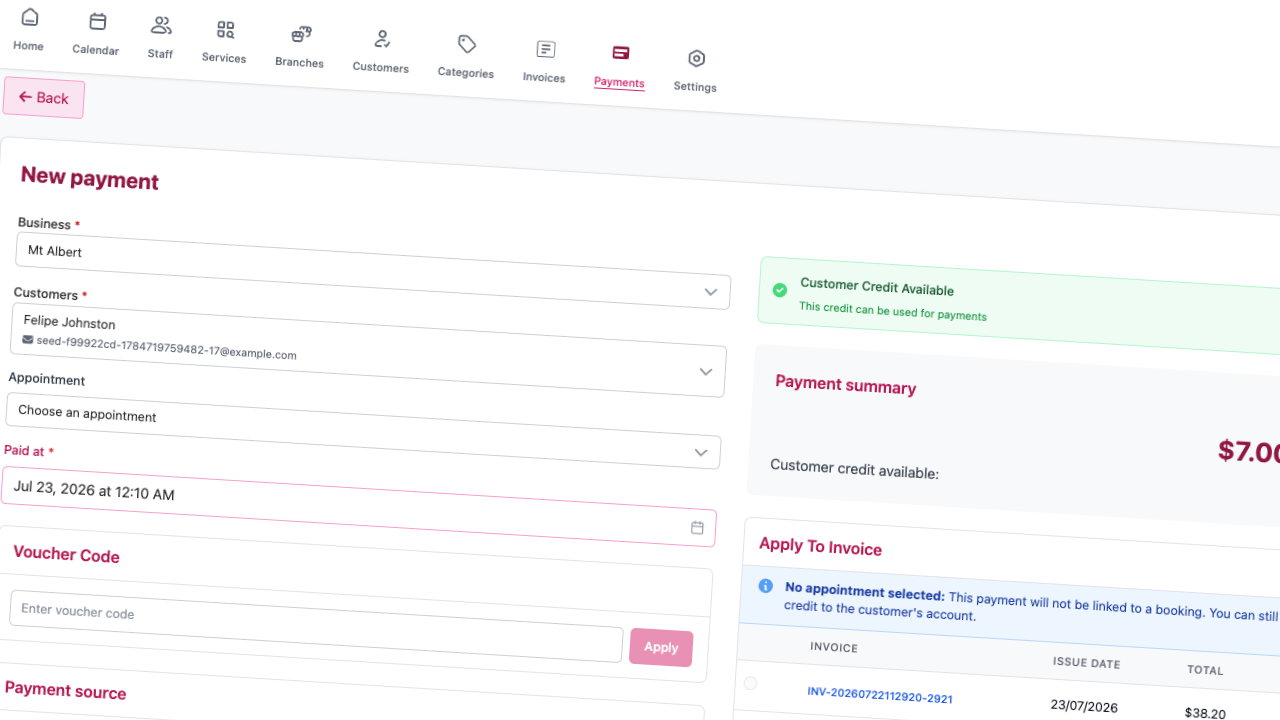Expand the Business dropdown showing Mt Albert
This screenshot has height=720, width=1280.
(373, 271)
